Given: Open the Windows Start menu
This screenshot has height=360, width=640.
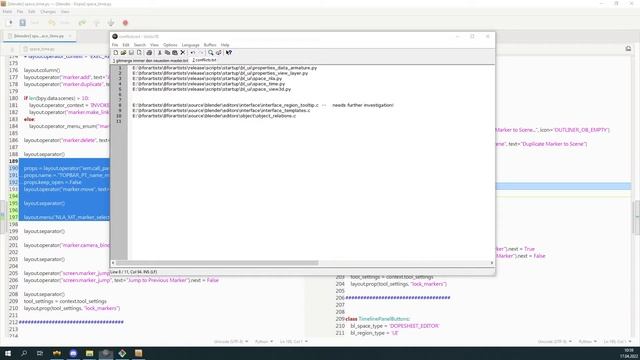Looking at the screenshot, I should (x=8, y=353).
